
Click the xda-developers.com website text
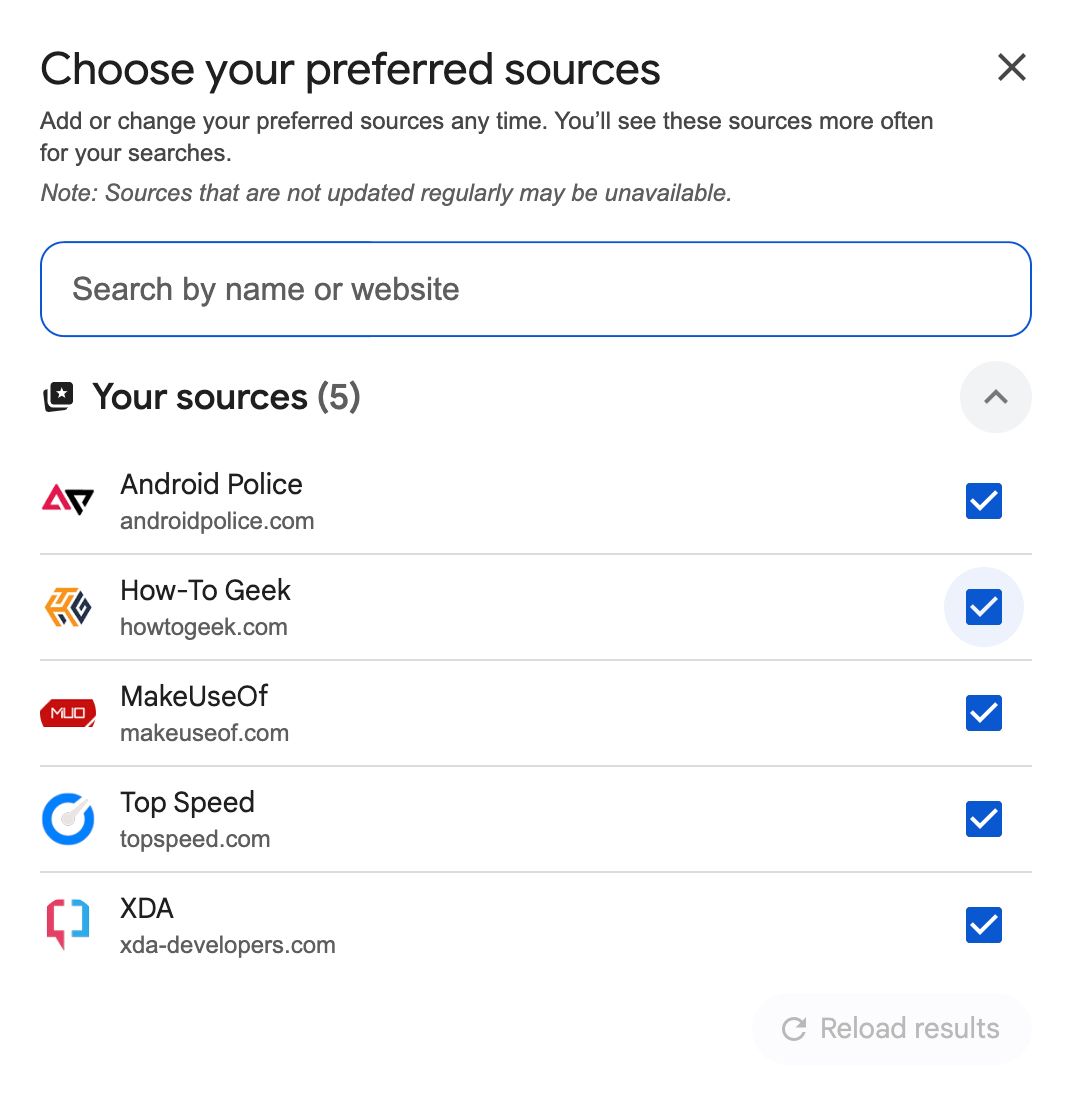[228, 945]
